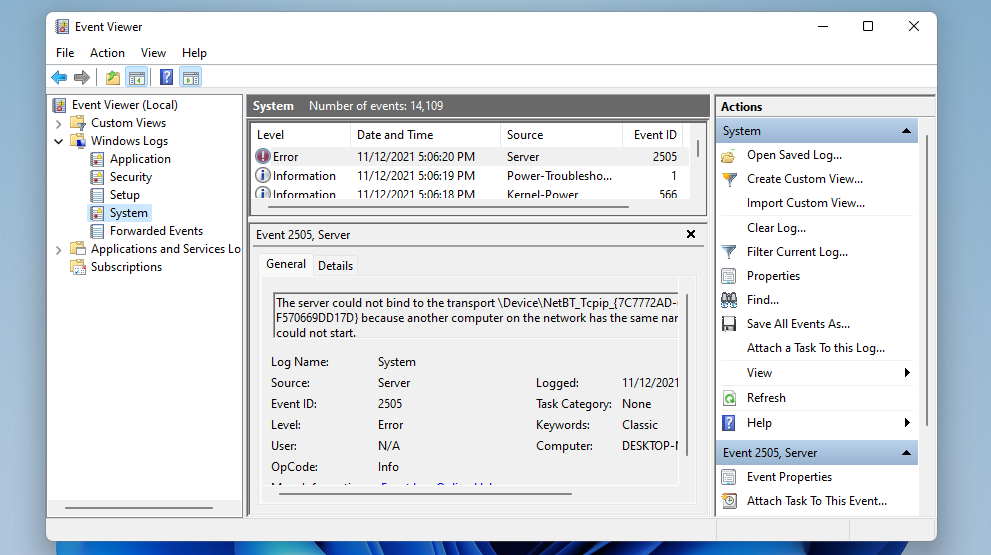Open the Action menu
Viewport: 991px width, 555px height.
[x=107, y=53]
